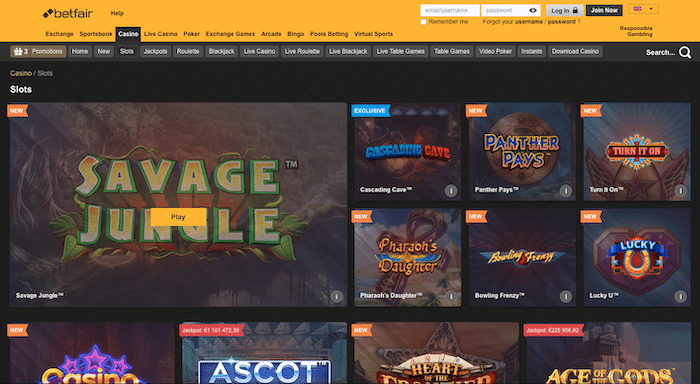Open info icon on Cascading Cave tile
The image size is (700, 384).
click(x=451, y=191)
